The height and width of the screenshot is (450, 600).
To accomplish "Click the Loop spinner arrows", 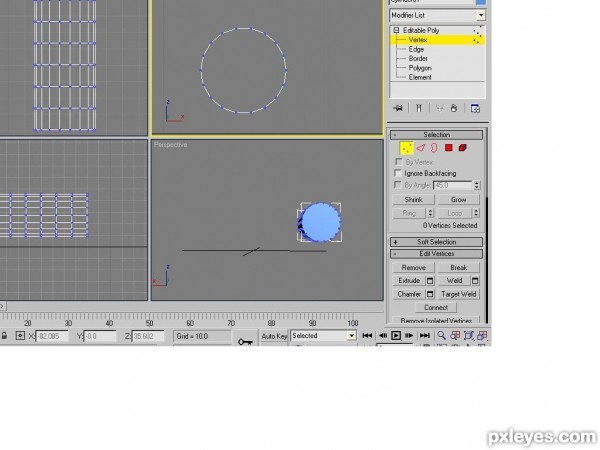I will [476, 213].
